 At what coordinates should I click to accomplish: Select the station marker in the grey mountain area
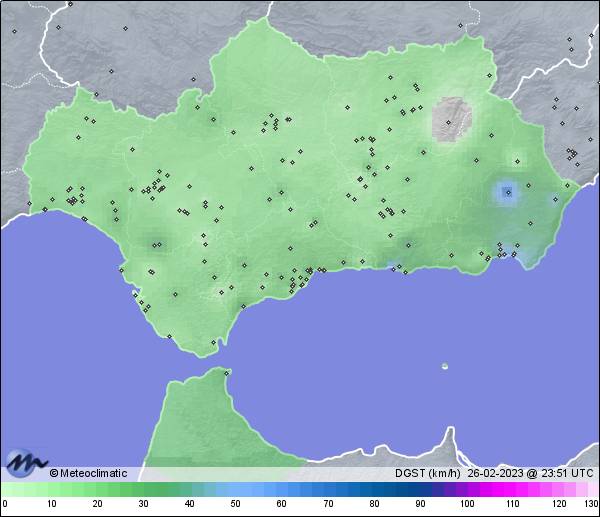[448, 122]
